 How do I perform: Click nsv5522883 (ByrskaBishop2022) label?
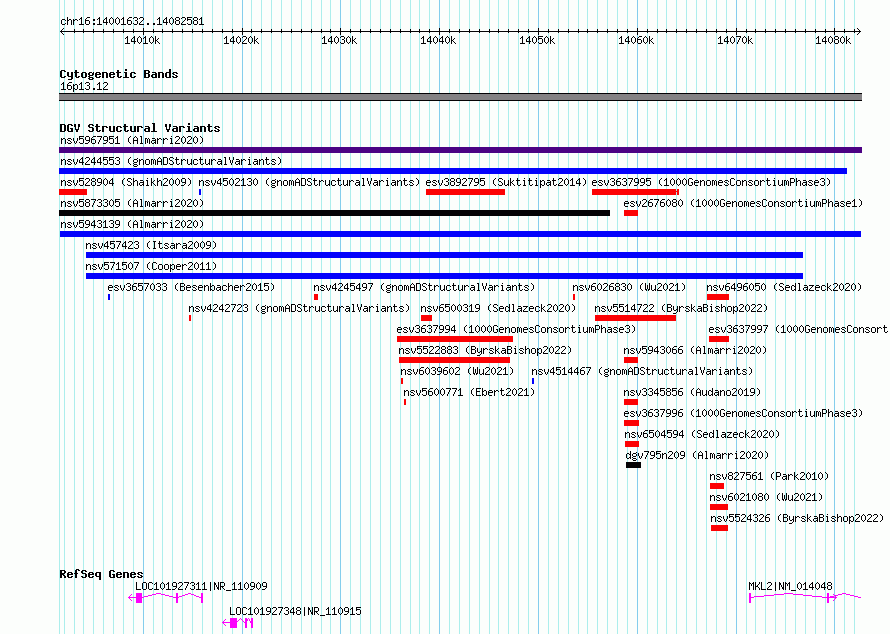tap(485, 350)
